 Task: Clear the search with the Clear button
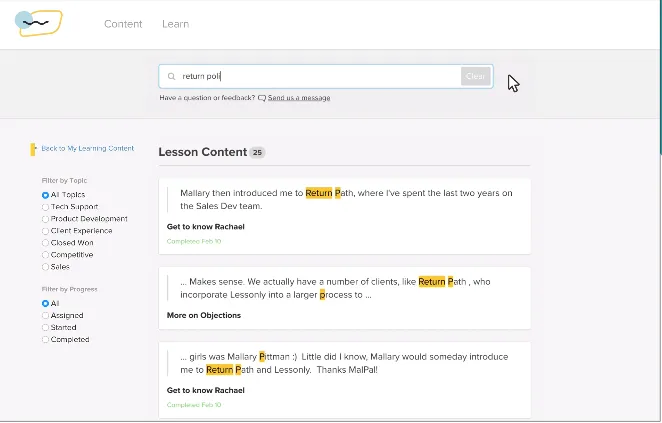point(475,76)
